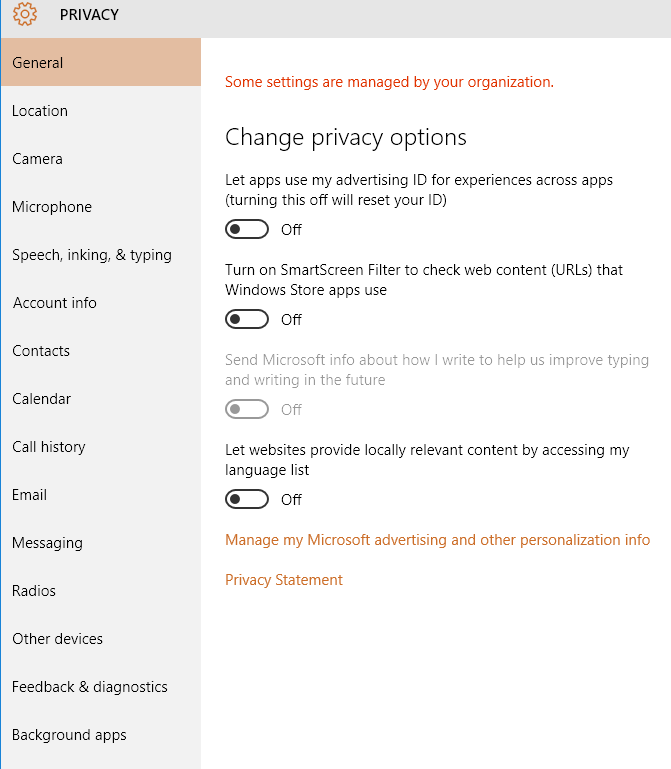
Task: Select Background apps in sidebar
Action: [69, 735]
